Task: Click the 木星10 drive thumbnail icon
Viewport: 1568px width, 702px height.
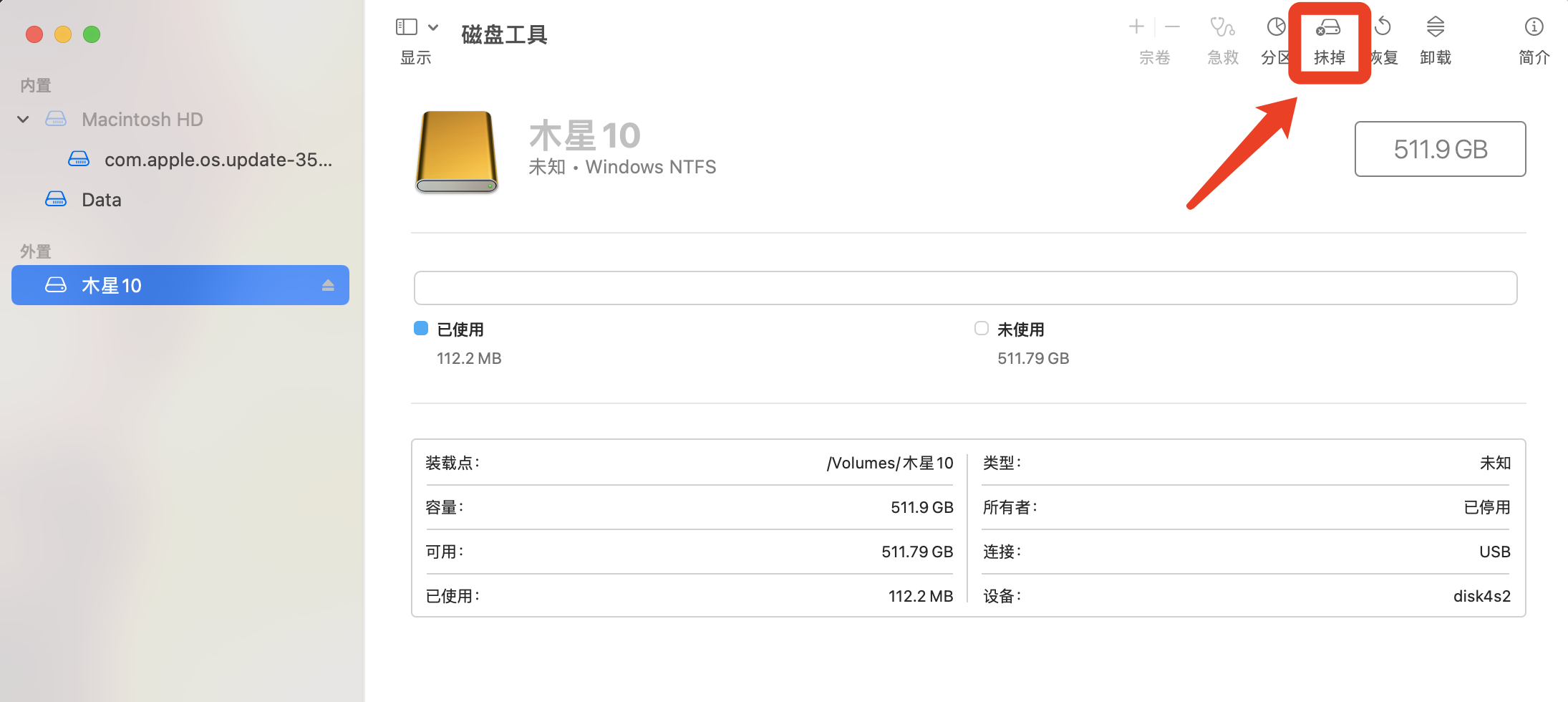Action: 455,152
